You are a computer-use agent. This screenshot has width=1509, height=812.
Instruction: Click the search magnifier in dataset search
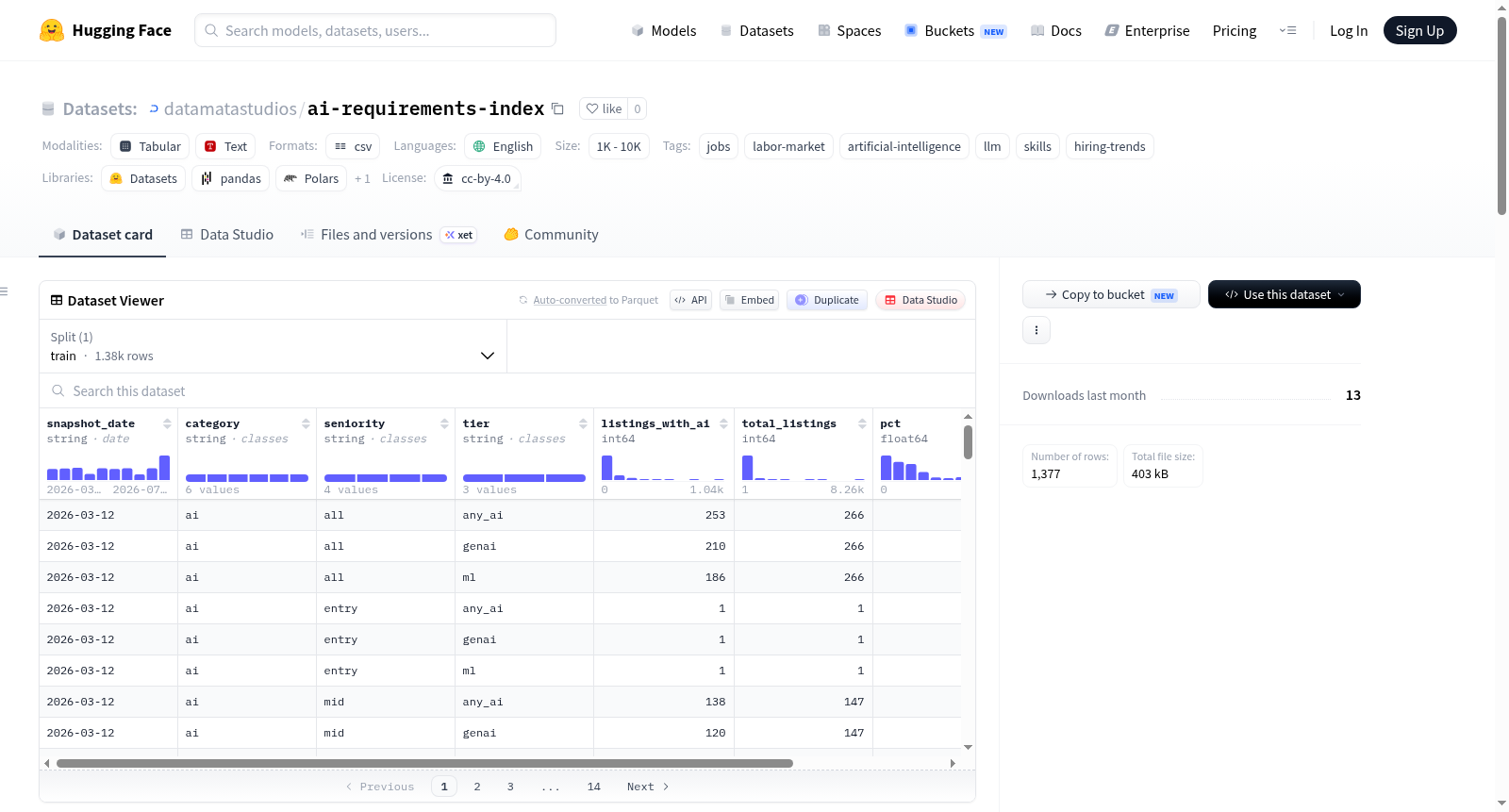[58, 391]
